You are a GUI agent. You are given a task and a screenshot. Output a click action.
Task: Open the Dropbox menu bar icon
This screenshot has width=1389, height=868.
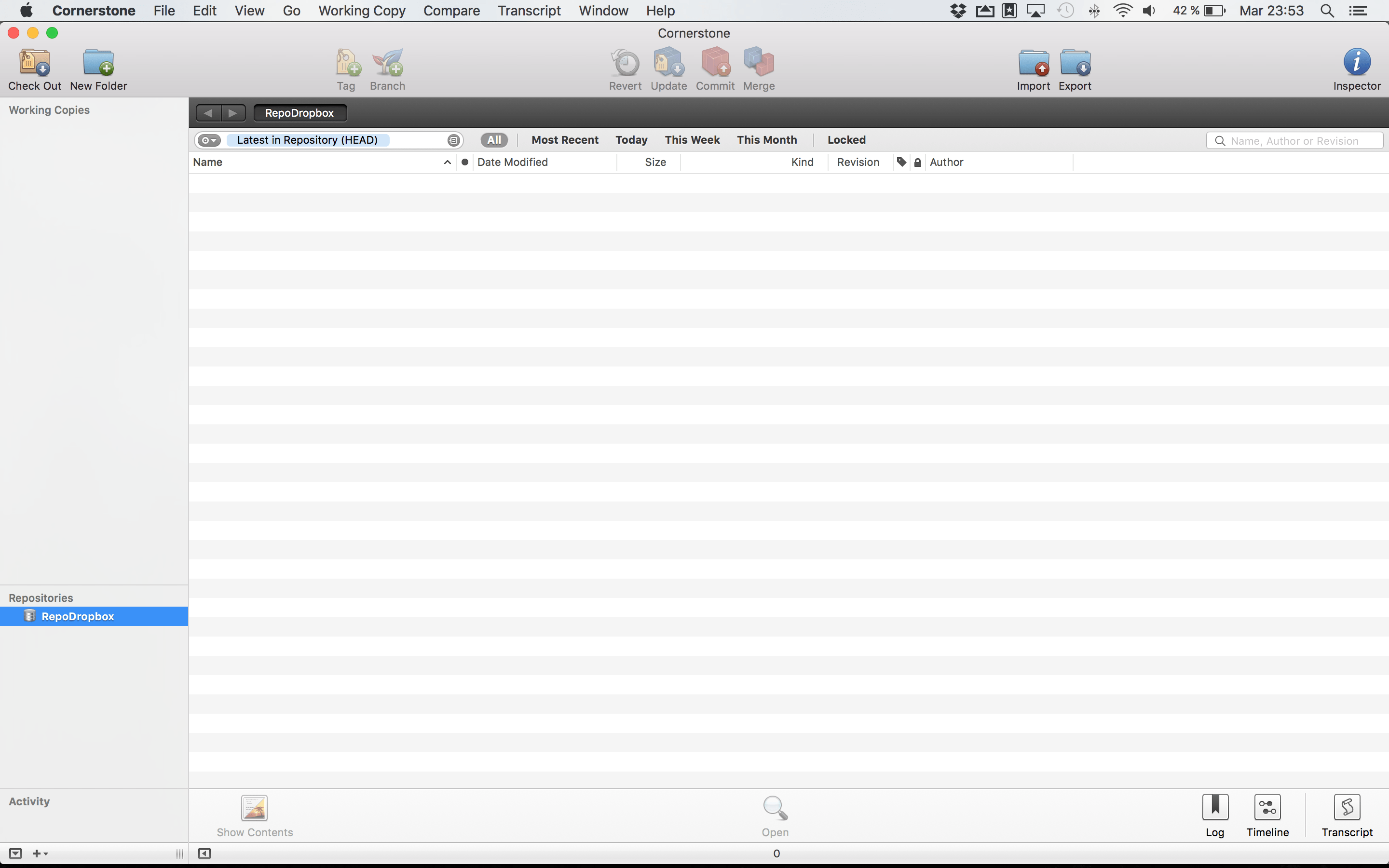click(x=958, y=11)
